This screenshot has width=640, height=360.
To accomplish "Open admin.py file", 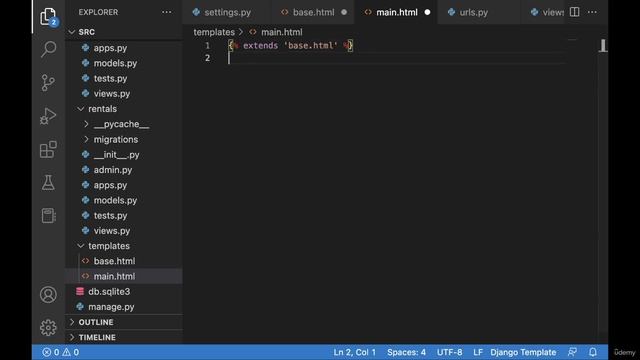I will [124, 170].
